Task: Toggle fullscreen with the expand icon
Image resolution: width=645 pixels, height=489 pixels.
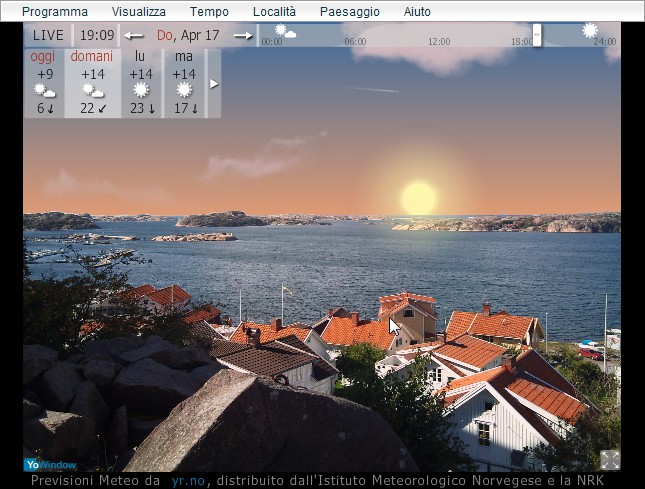Action: (x=610, y=460)
